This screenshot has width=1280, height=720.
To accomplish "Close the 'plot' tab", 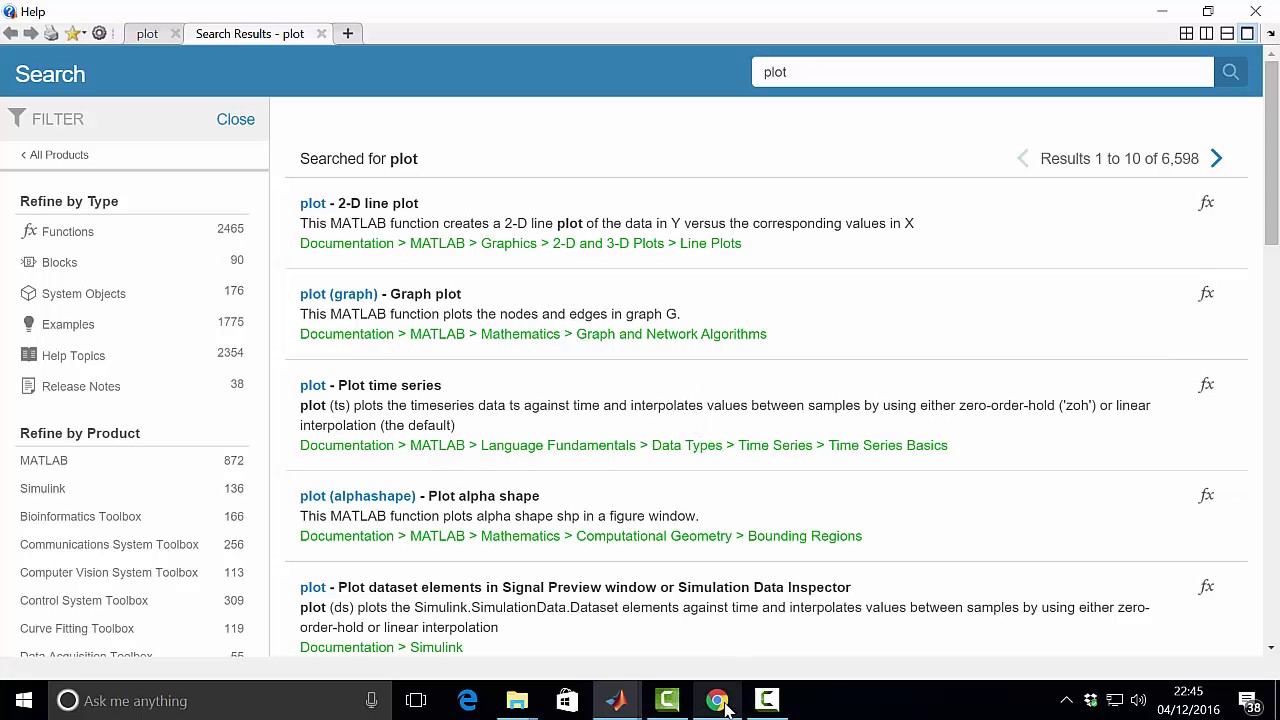I will (x=176, y=33).
